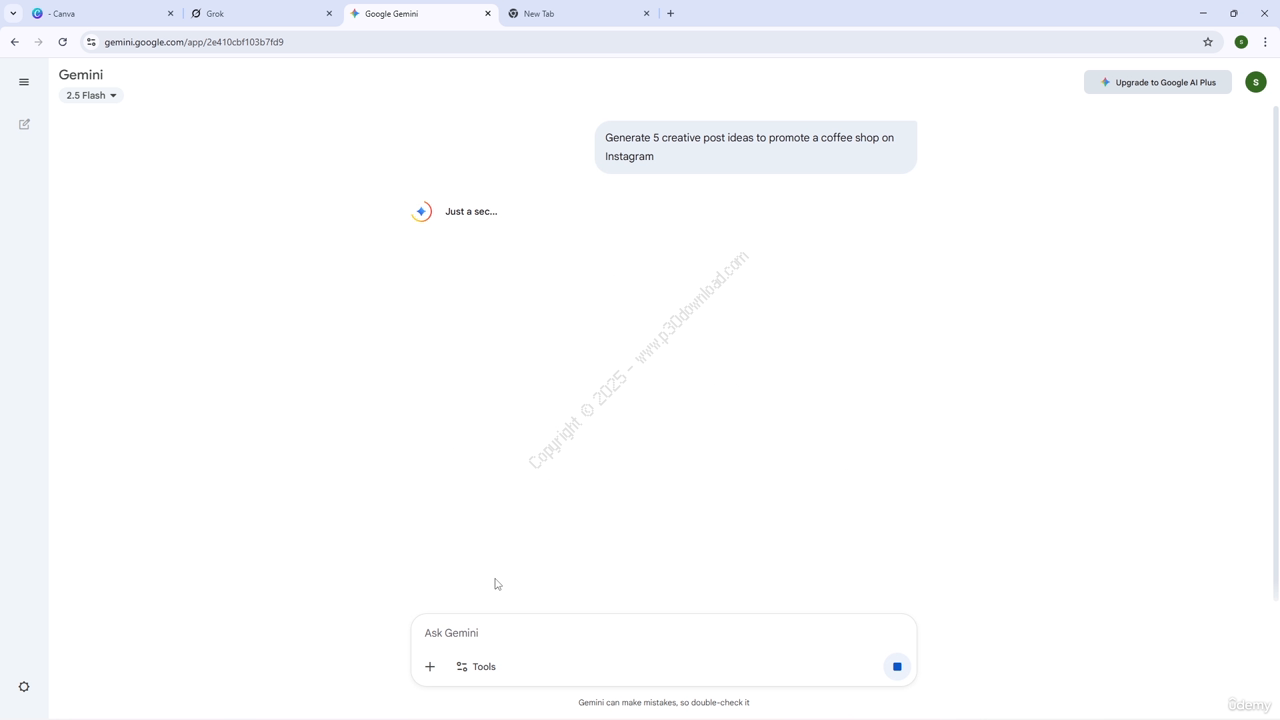The height and width of the screenshot is (720, 1280).
Task: Bookmark this page with star icon
Action: 1208,42
